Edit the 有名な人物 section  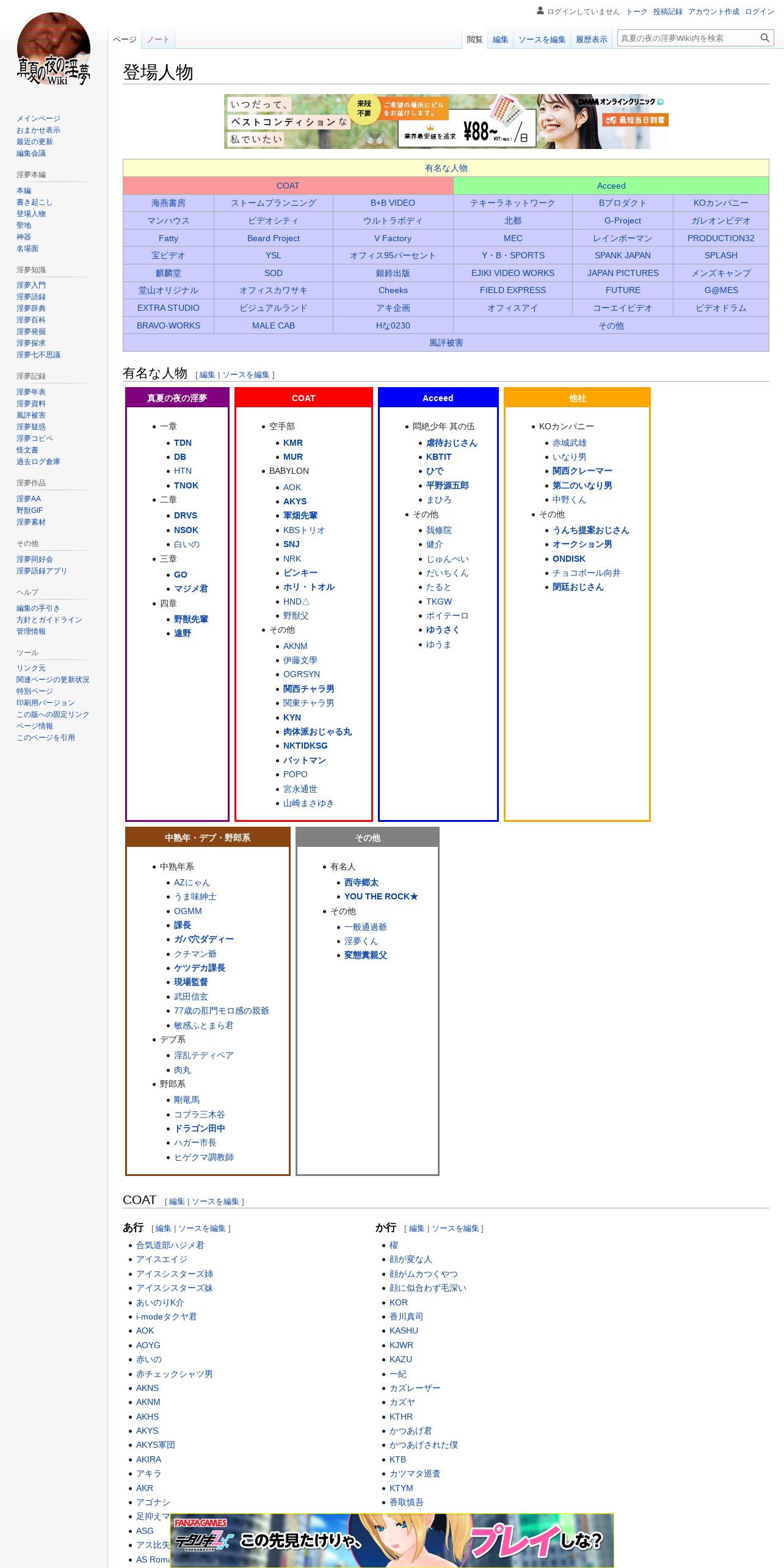point(208,375)
